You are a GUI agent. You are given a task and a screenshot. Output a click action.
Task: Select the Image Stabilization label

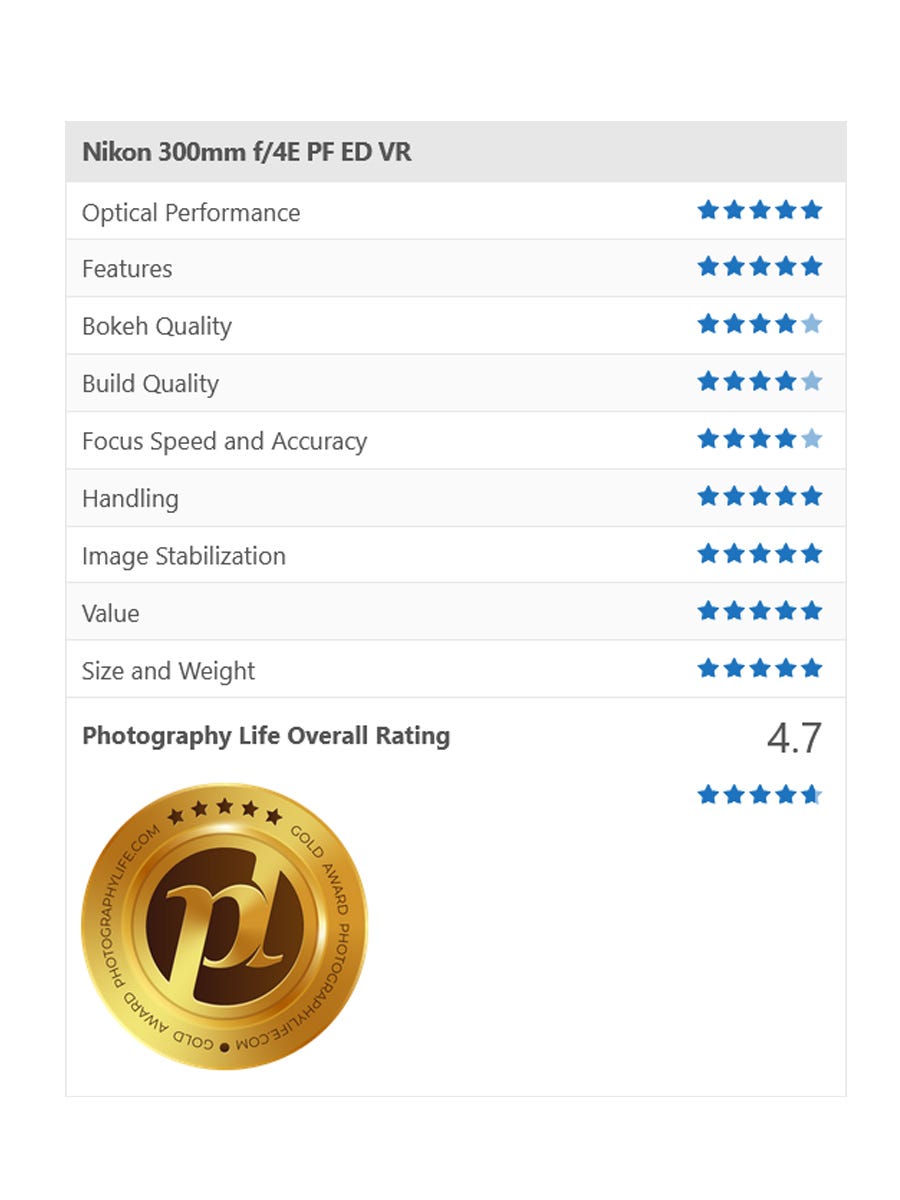pos(184,556)
